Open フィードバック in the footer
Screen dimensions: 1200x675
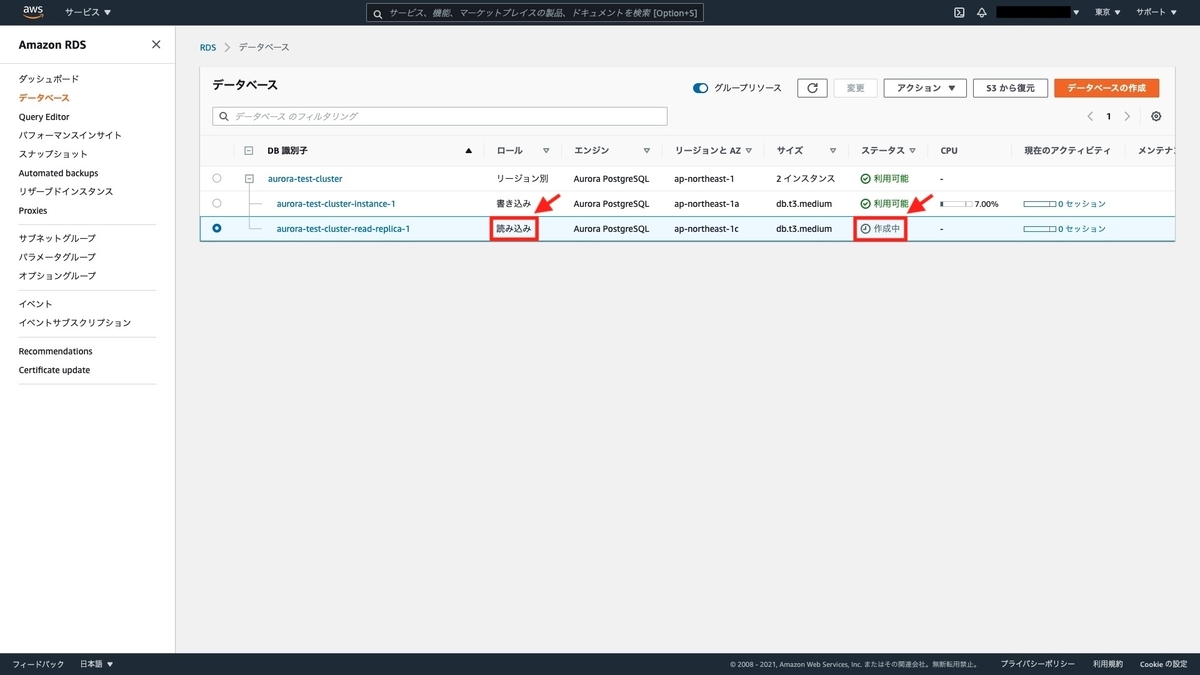click(x=37, y=664)
